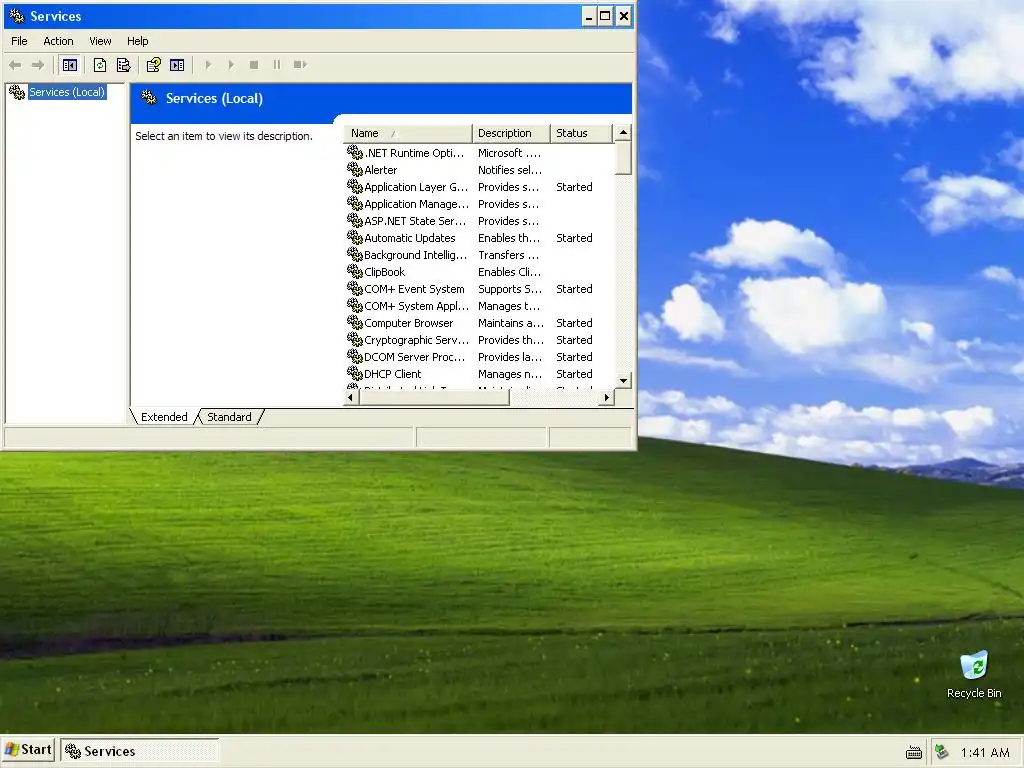The height and width of the screenshot is (768, 1024).
Task: Select the Computer Browser service name
Action: click(408, 323)
